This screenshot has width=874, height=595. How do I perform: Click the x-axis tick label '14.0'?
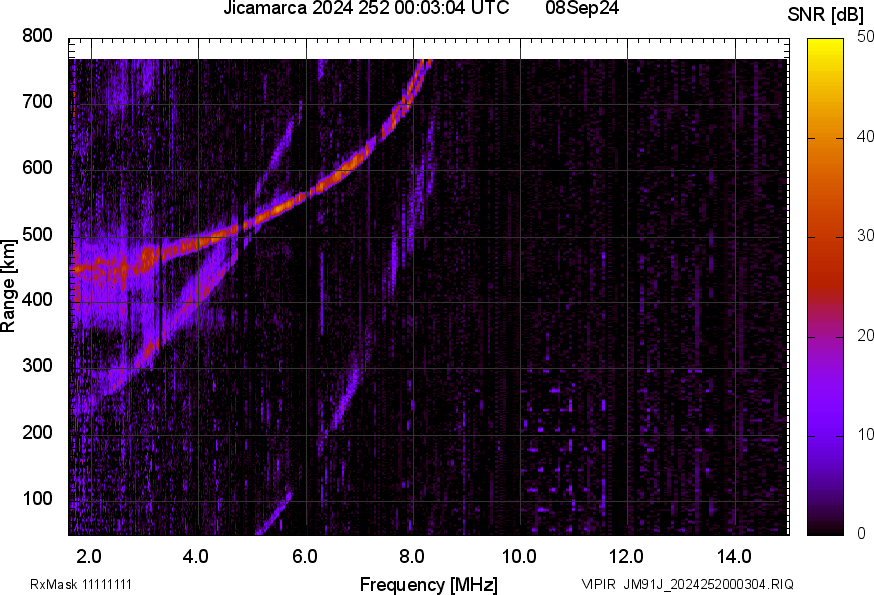tap(734, 557)
